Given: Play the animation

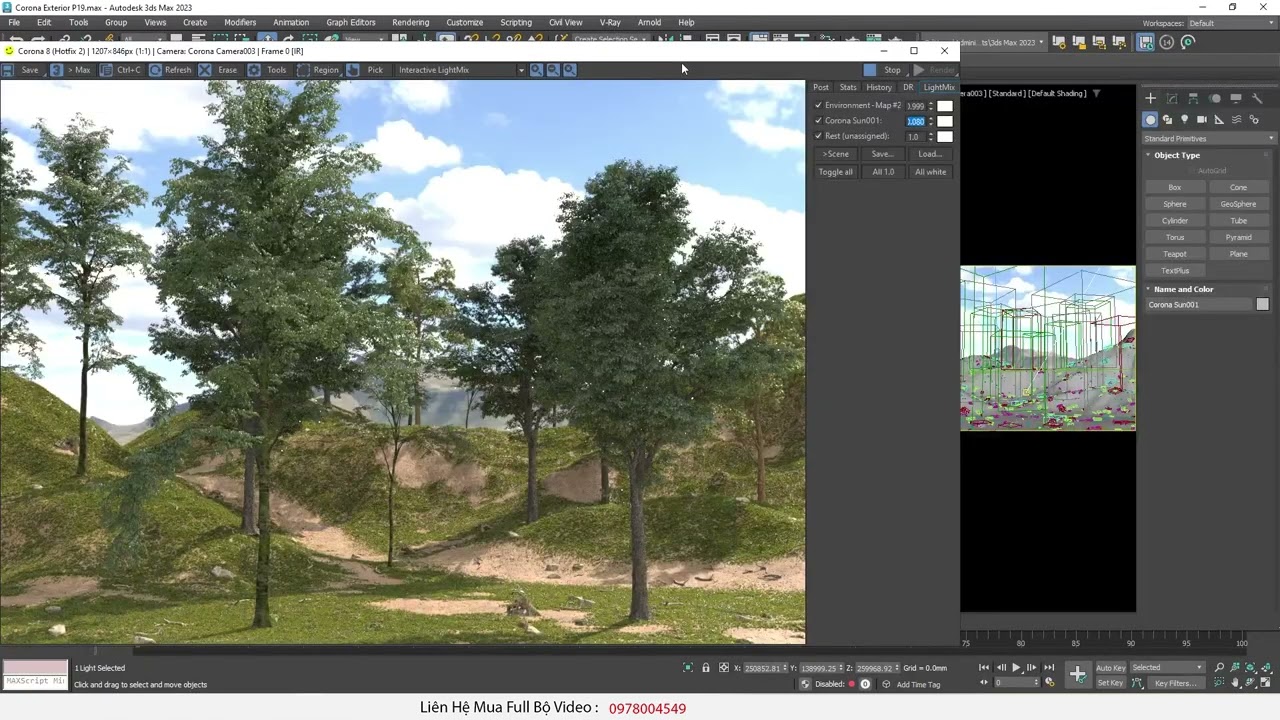Looking at the screenshot, I should click(x=1016, y=668).
